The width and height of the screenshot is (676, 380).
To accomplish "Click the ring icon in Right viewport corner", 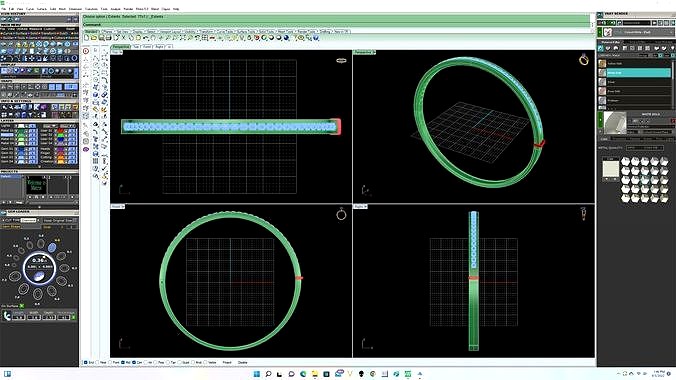I will pos(583,214).
